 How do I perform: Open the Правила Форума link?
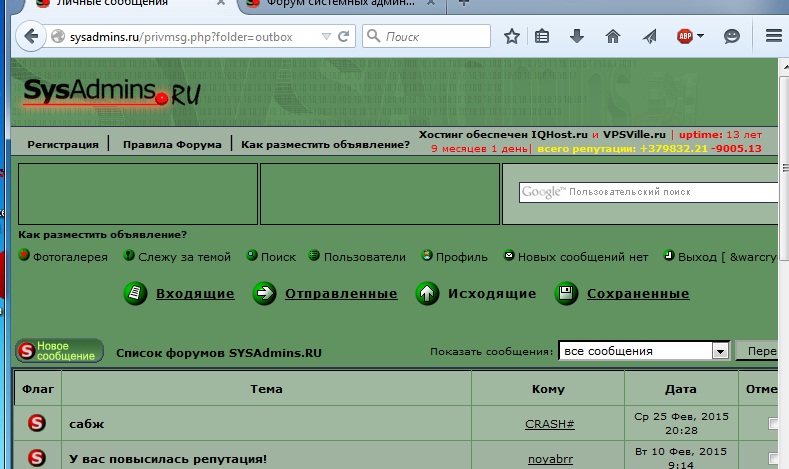click(172, 144)
